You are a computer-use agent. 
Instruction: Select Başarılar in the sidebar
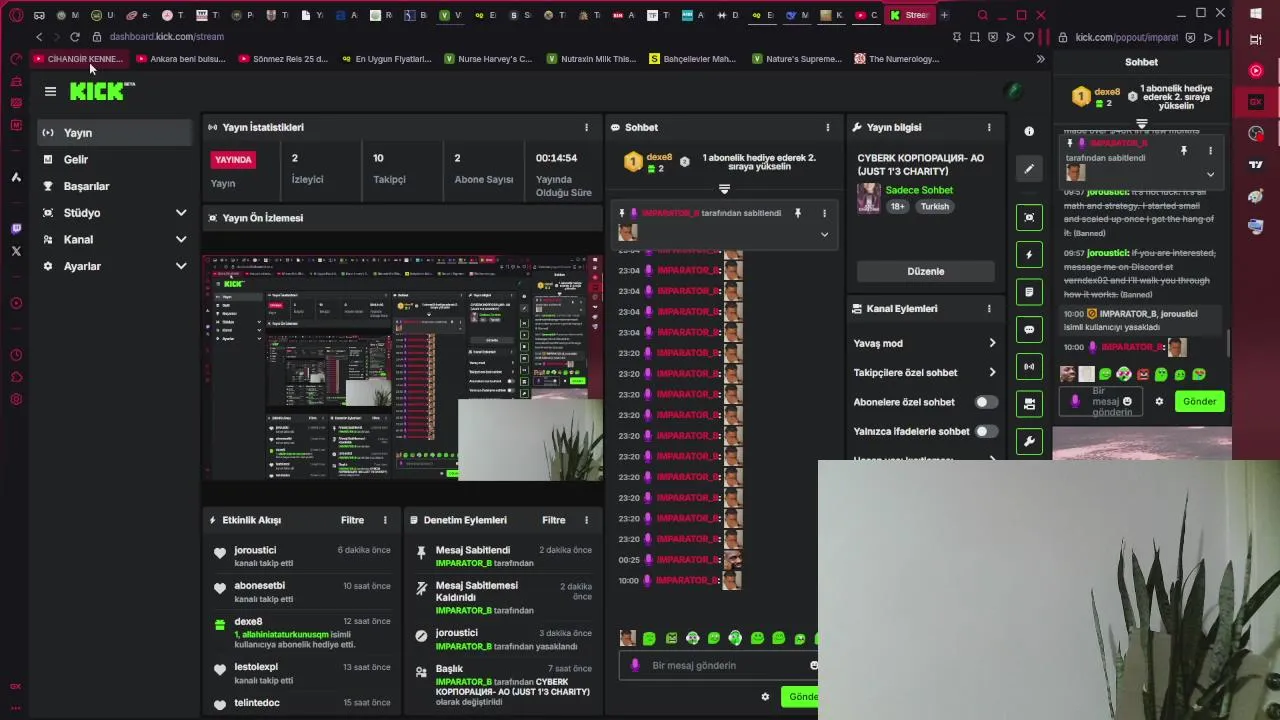click(x=115, y=186)
